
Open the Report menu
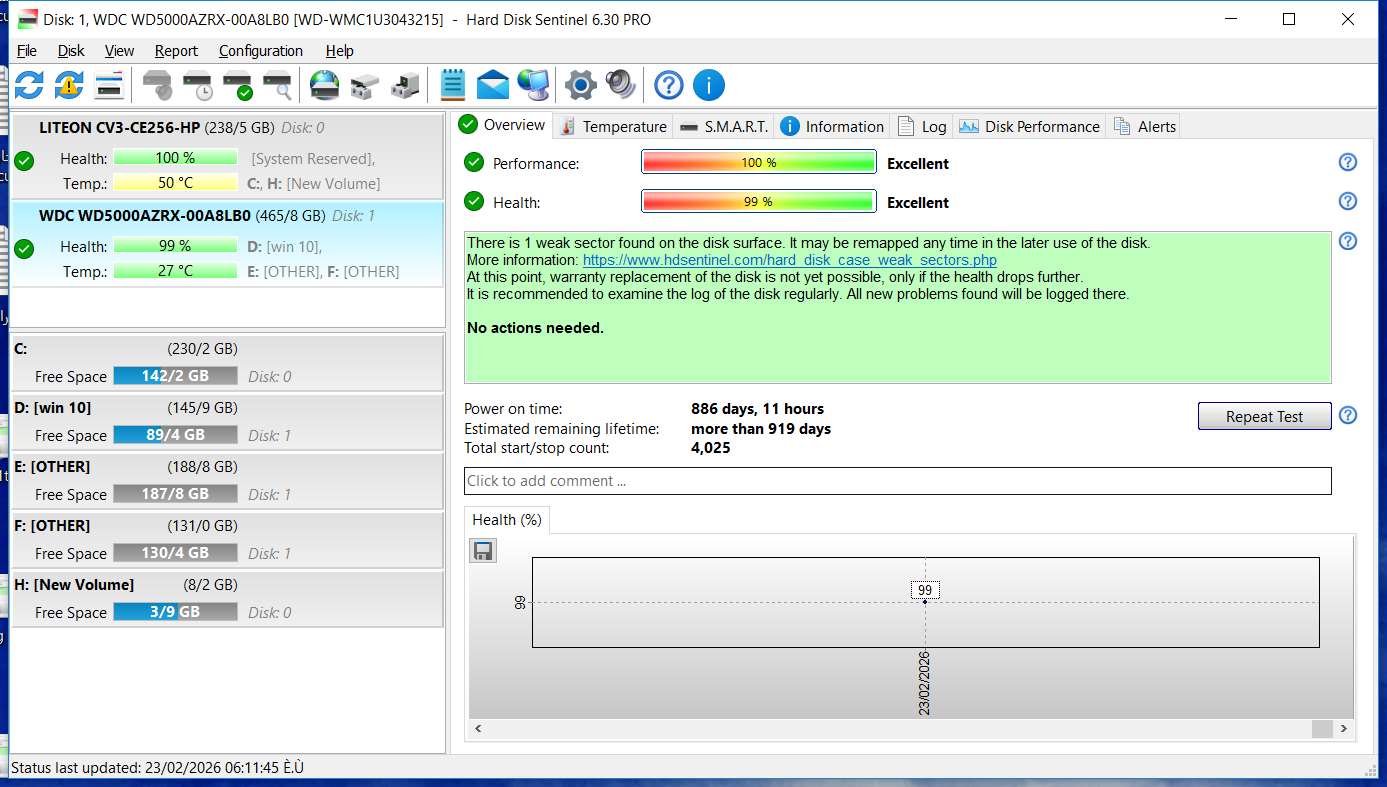tap(176, 51)
